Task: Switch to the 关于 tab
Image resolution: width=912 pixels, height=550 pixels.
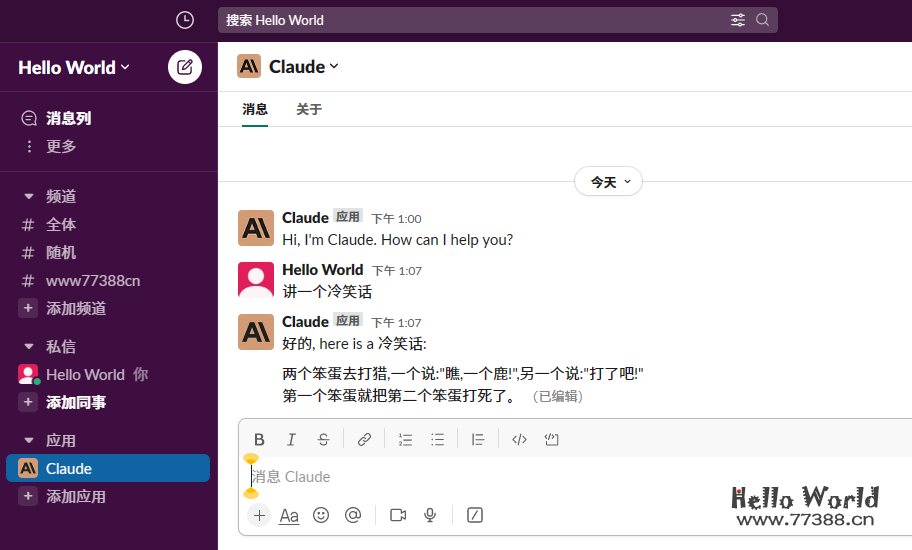Action: pyautogui.click(x=309, y=109)
